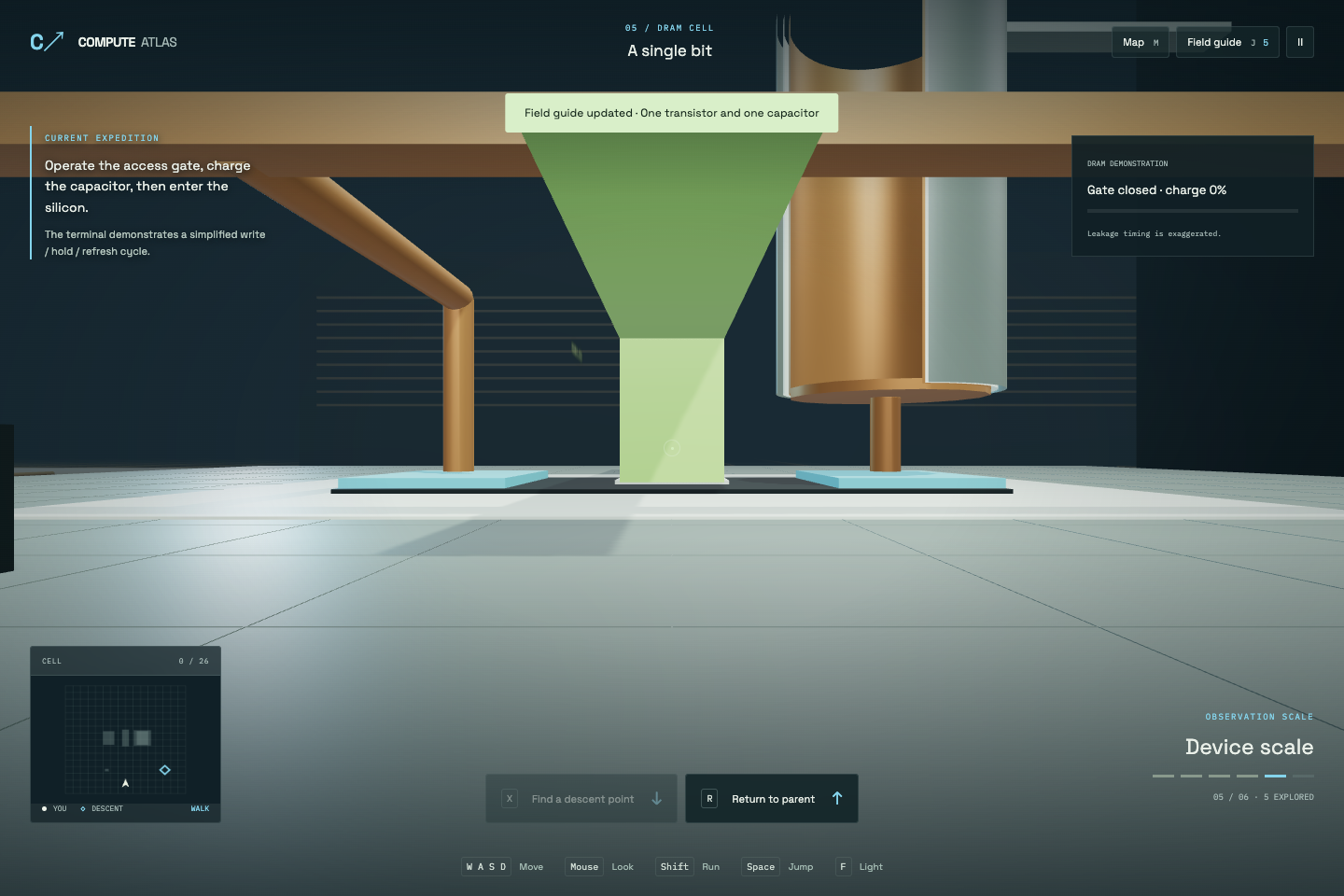Click the Mouse key hint
The image size is (1344, 896).
point(584,867)
